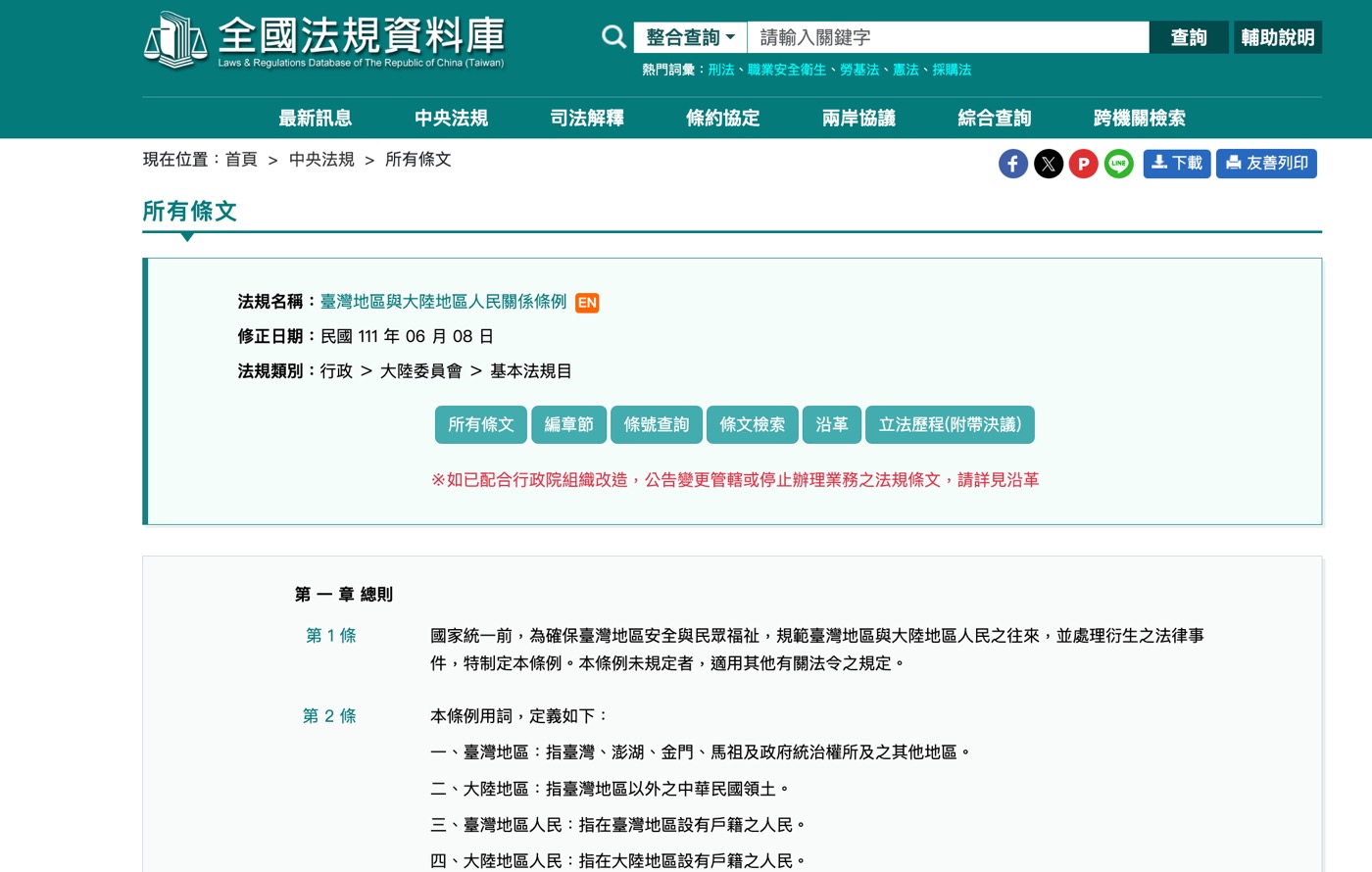1372x872 pixels.
Task: Open 友善列印 printer-friendly view
Action: pyautogui.click(x=1266, y=164)
